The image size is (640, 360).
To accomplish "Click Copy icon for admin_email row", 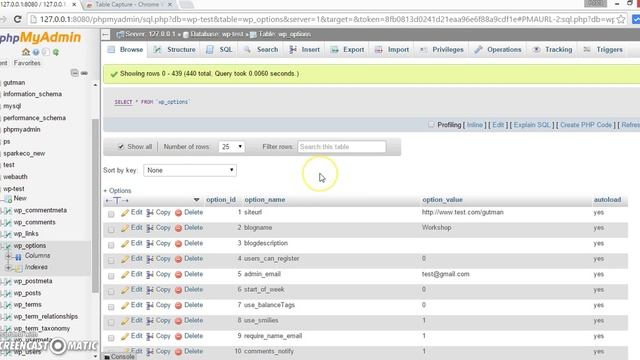I will pos(150,275).
